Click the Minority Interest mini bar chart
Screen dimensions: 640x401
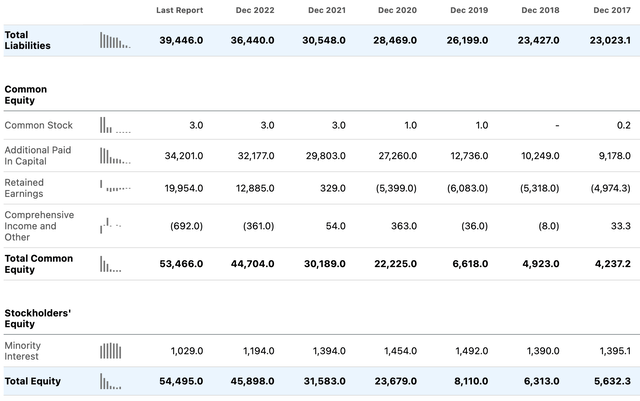[111, 351]
